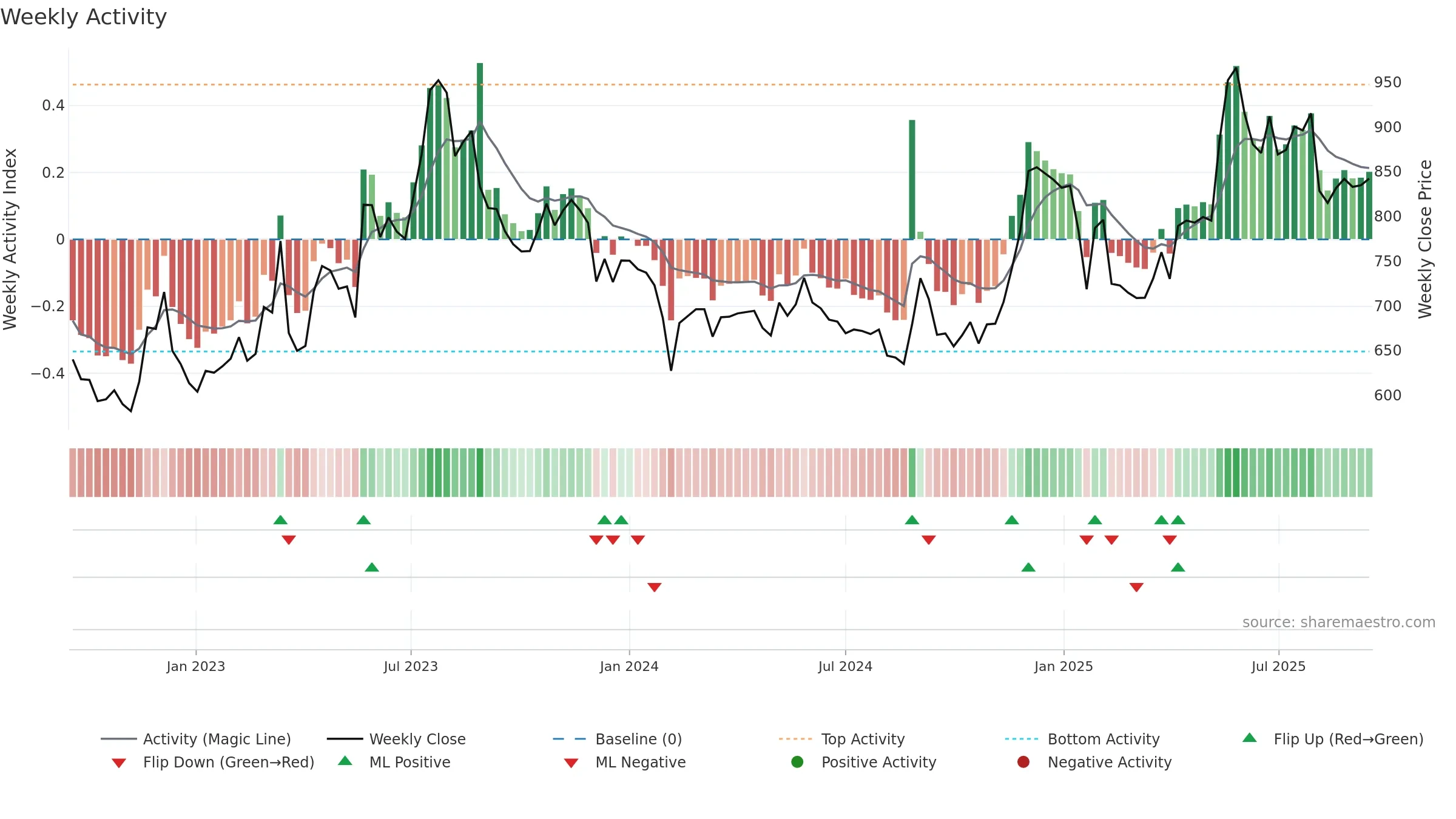Click the Flip Up (Red→Green) legend entry
1456x819 pixels.
pos(1333,739)
